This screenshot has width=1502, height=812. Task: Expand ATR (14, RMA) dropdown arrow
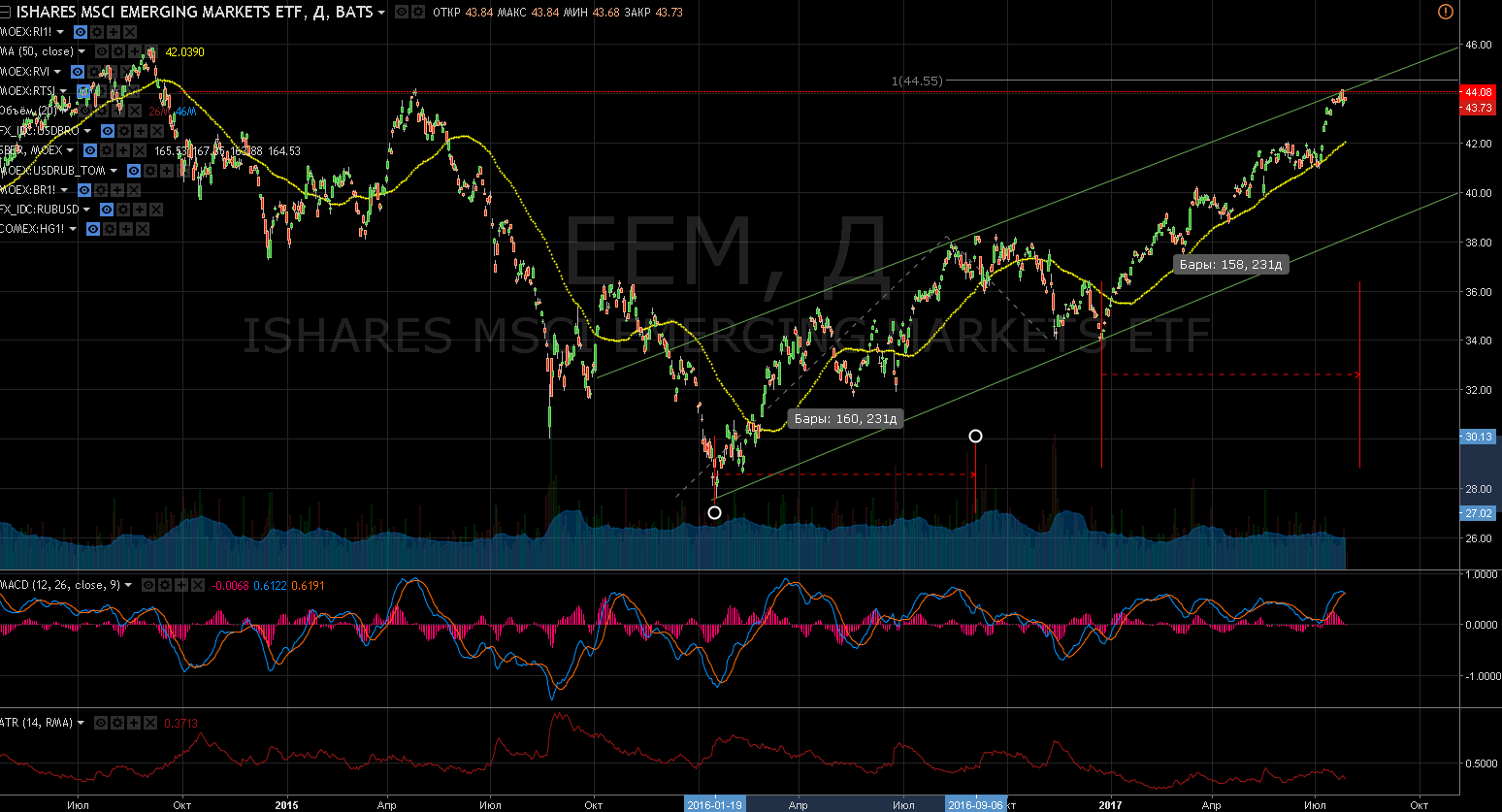[81, 723]
